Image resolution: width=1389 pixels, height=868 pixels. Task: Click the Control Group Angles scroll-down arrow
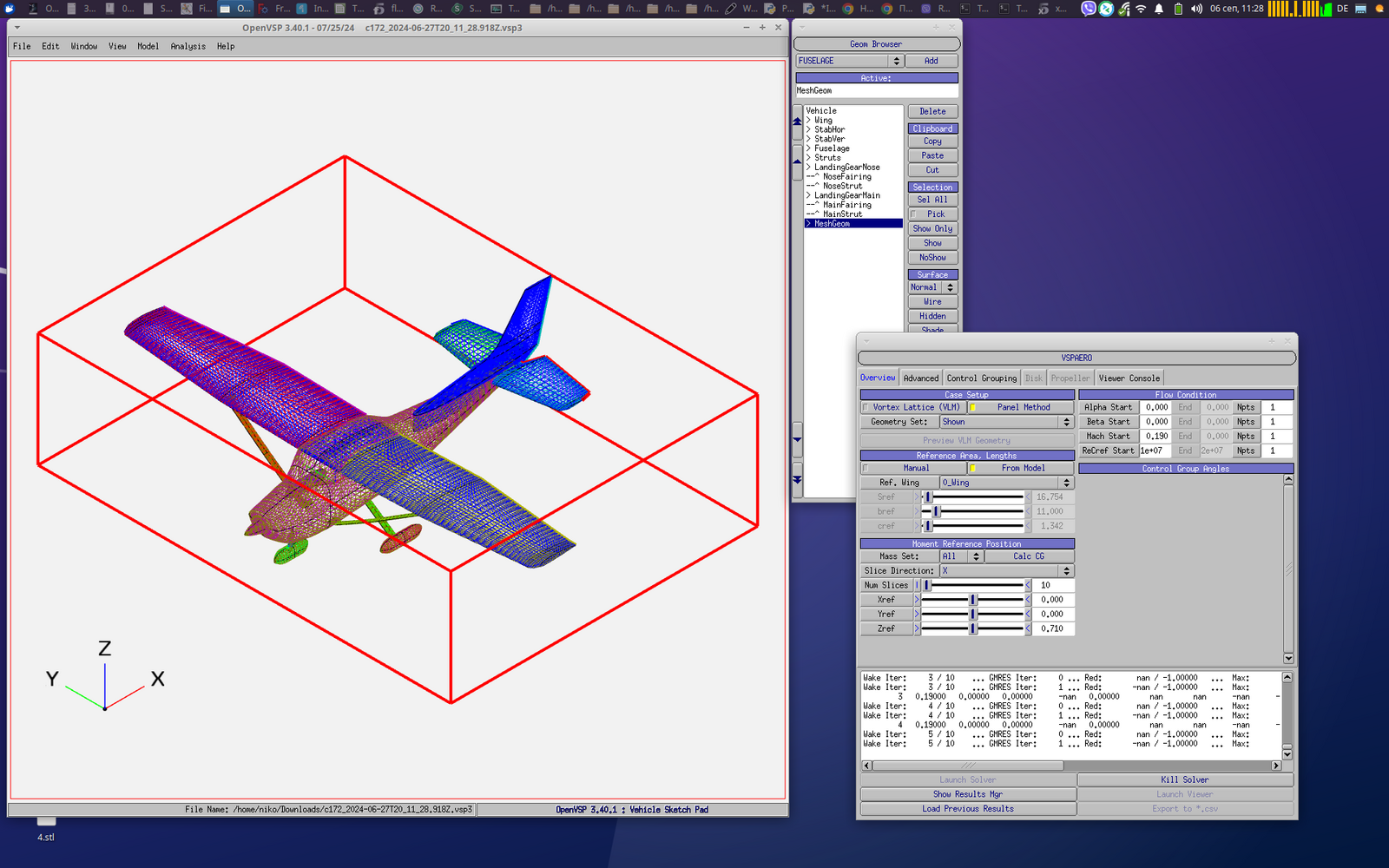pyautogui.click(x=1288, y=658)
